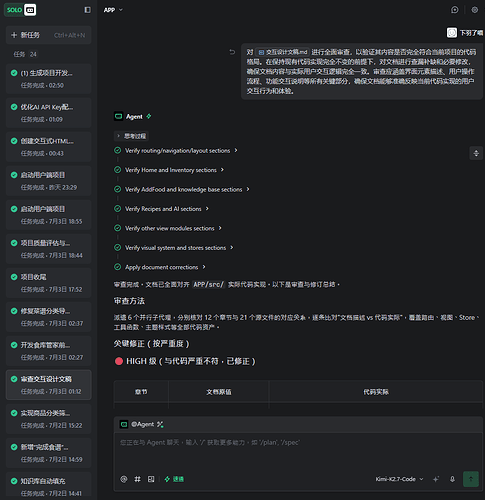Click the @ mention icon below input
Image resolution: width=485 pixels, height=500 pixels.
[x=124, y=479]
